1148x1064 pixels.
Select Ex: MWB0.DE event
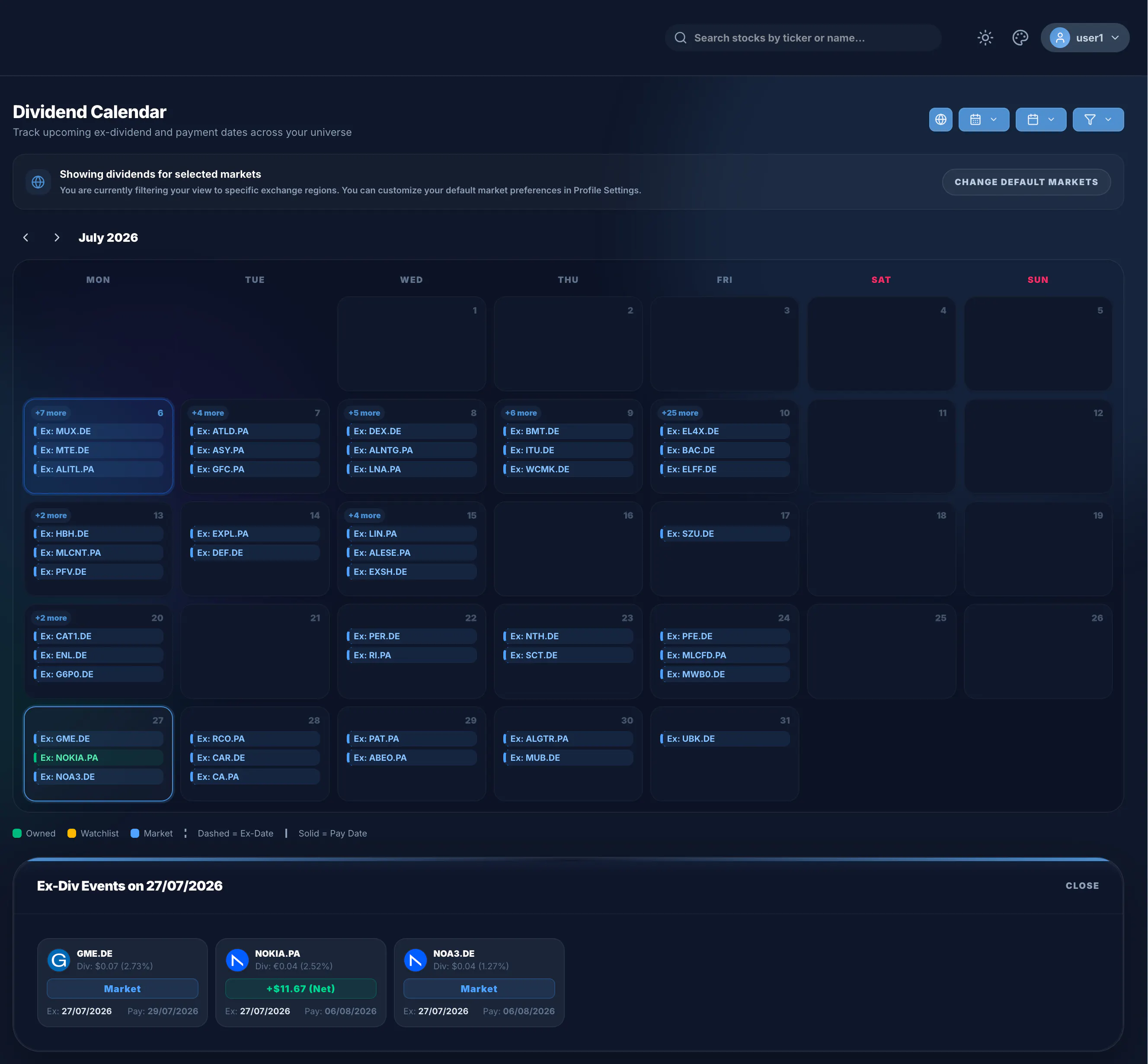pos(725,674)
